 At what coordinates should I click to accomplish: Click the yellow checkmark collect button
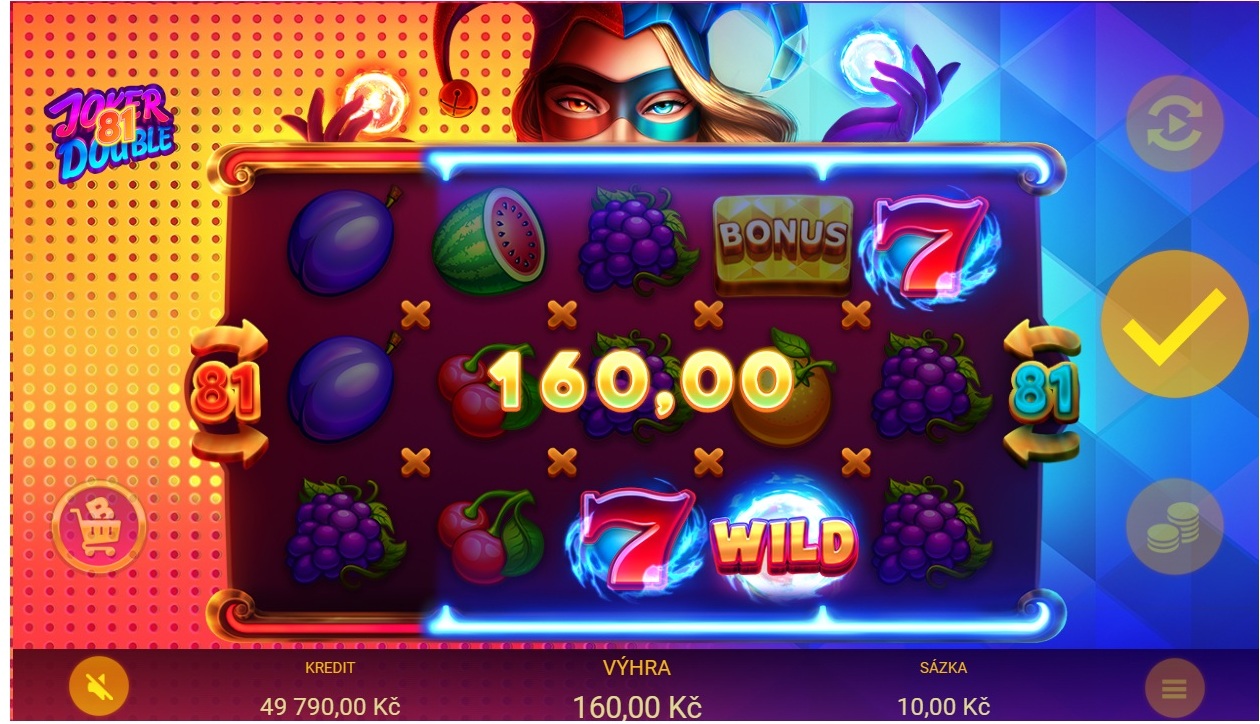pyautogui.click(x=1175, y=324)
